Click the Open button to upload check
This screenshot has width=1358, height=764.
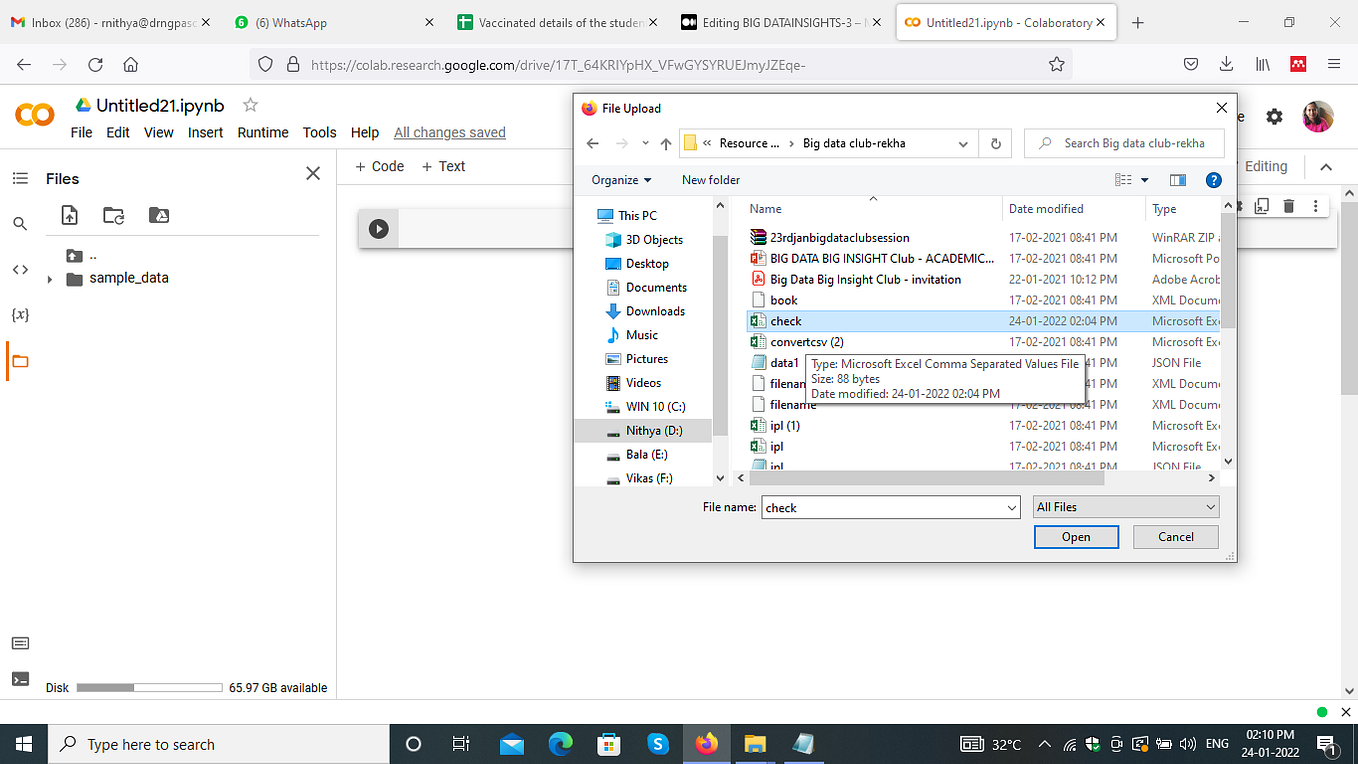point(1075,536)
